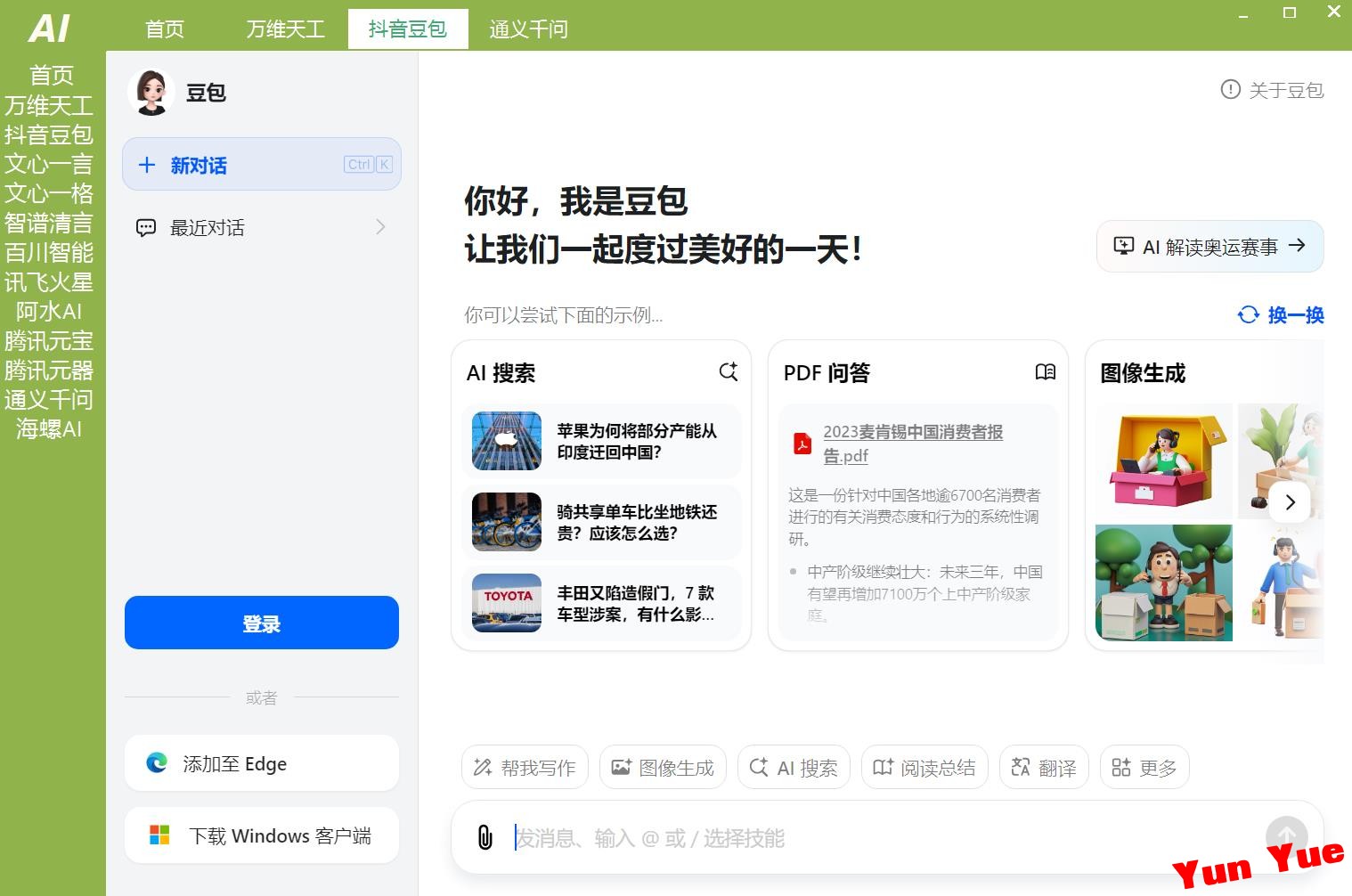Click the AI 搜索 card title
Screen dimensions: 1352x896
click(501, 372)
